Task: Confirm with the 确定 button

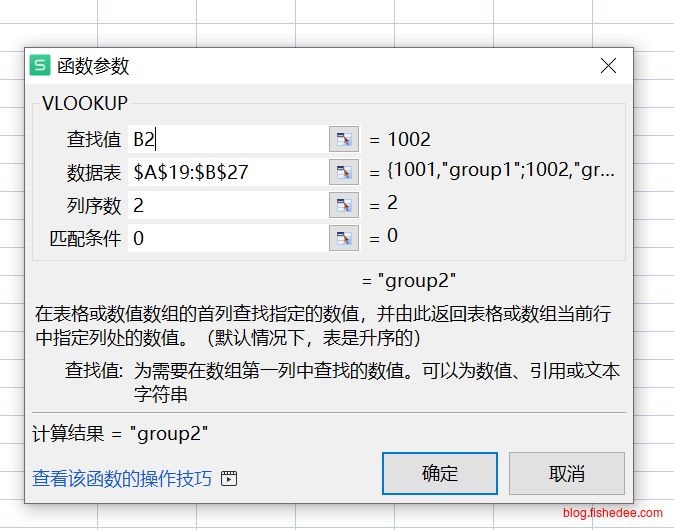Action: 439,473
